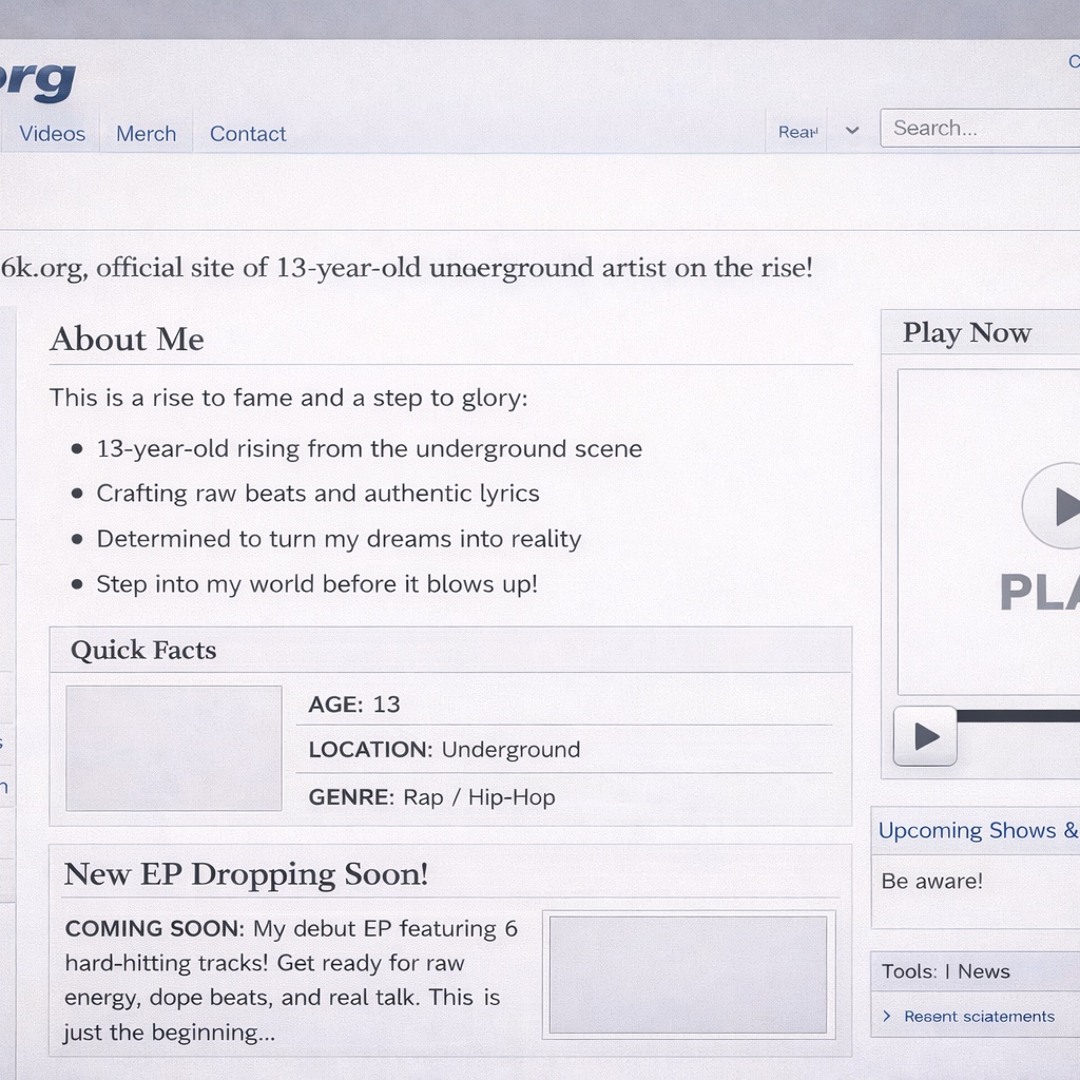Click the audio player progress track
Viewport: 1080px width, 1080px height.
pos(1019,716)
